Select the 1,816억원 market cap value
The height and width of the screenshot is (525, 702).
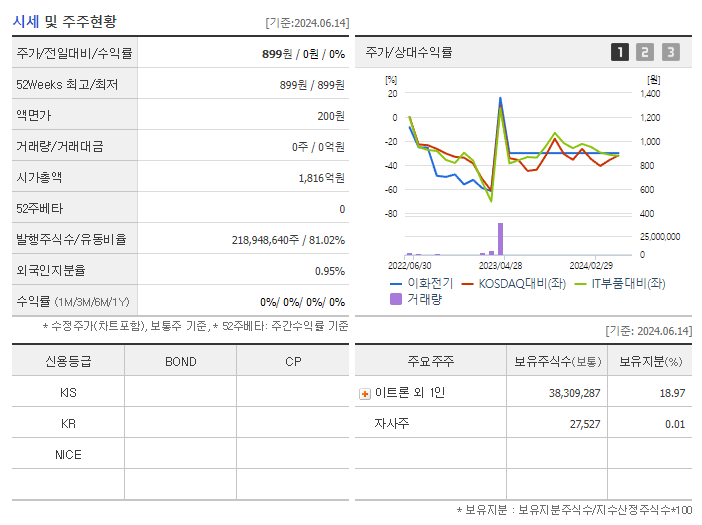click(x=321, y=178)
